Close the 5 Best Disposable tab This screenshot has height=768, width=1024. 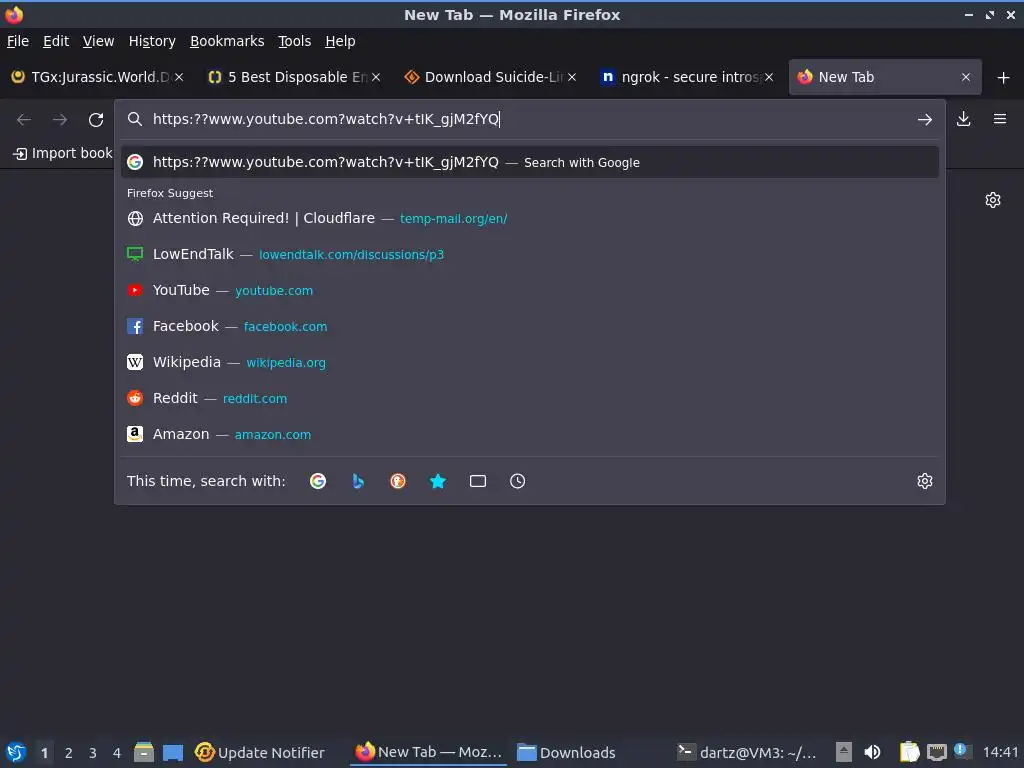coord(376,77)
